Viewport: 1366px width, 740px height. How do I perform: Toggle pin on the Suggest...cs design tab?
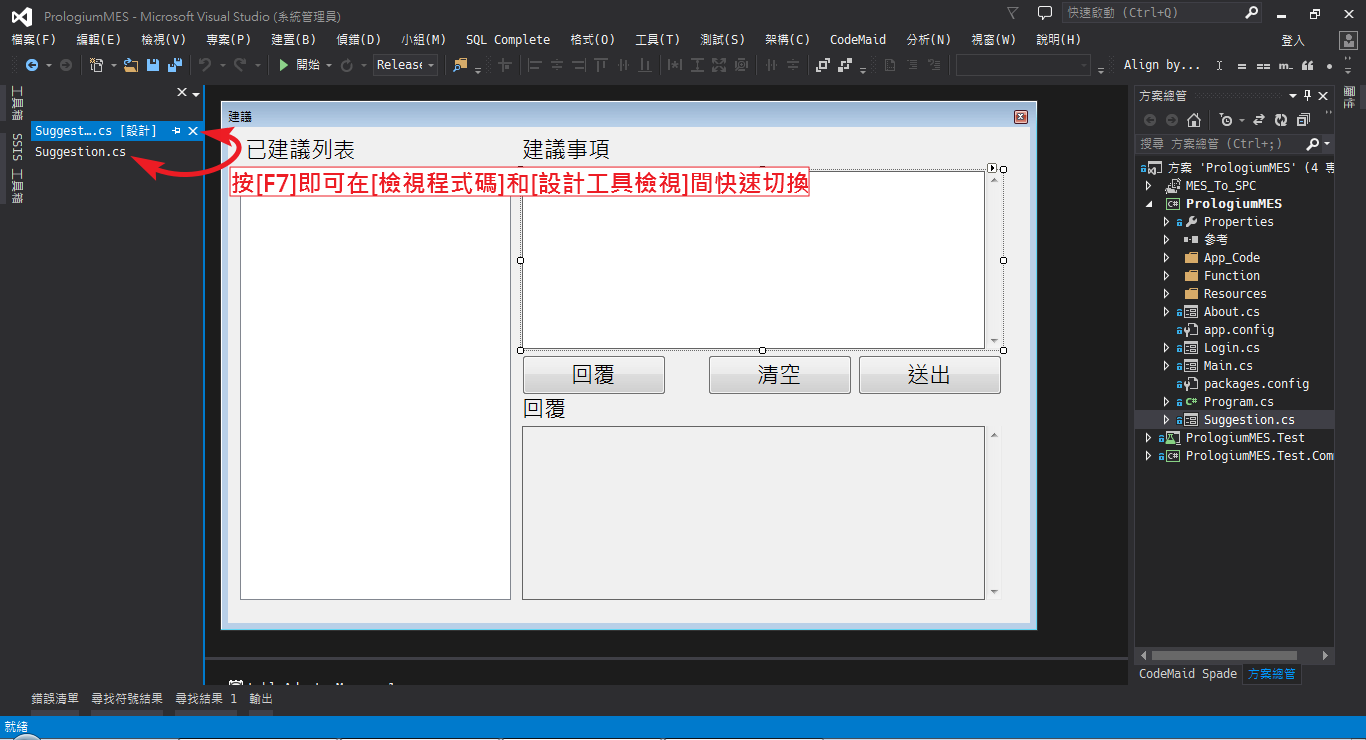[176, 131]
